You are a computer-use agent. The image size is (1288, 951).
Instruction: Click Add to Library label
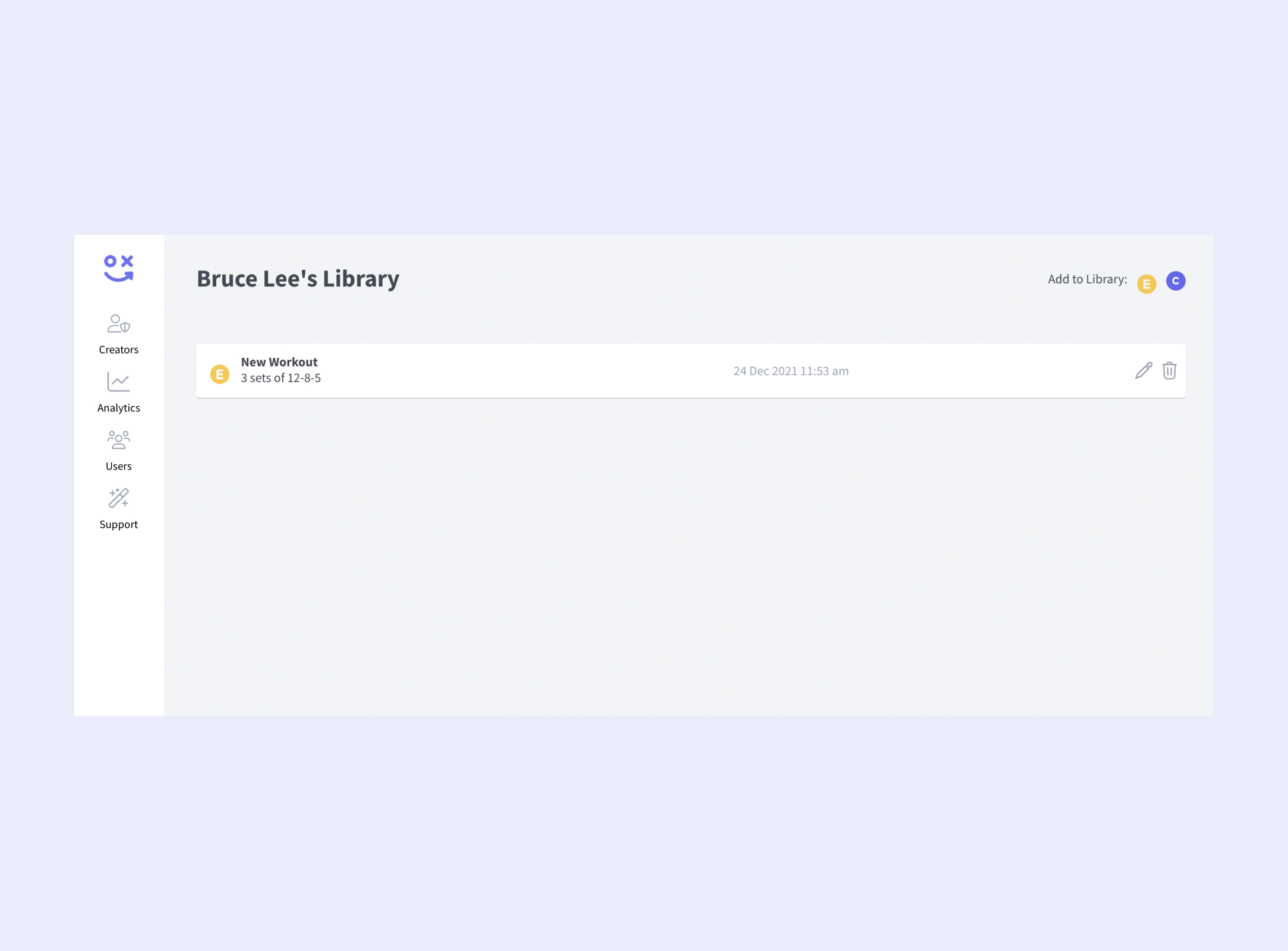click(1086, 280)
